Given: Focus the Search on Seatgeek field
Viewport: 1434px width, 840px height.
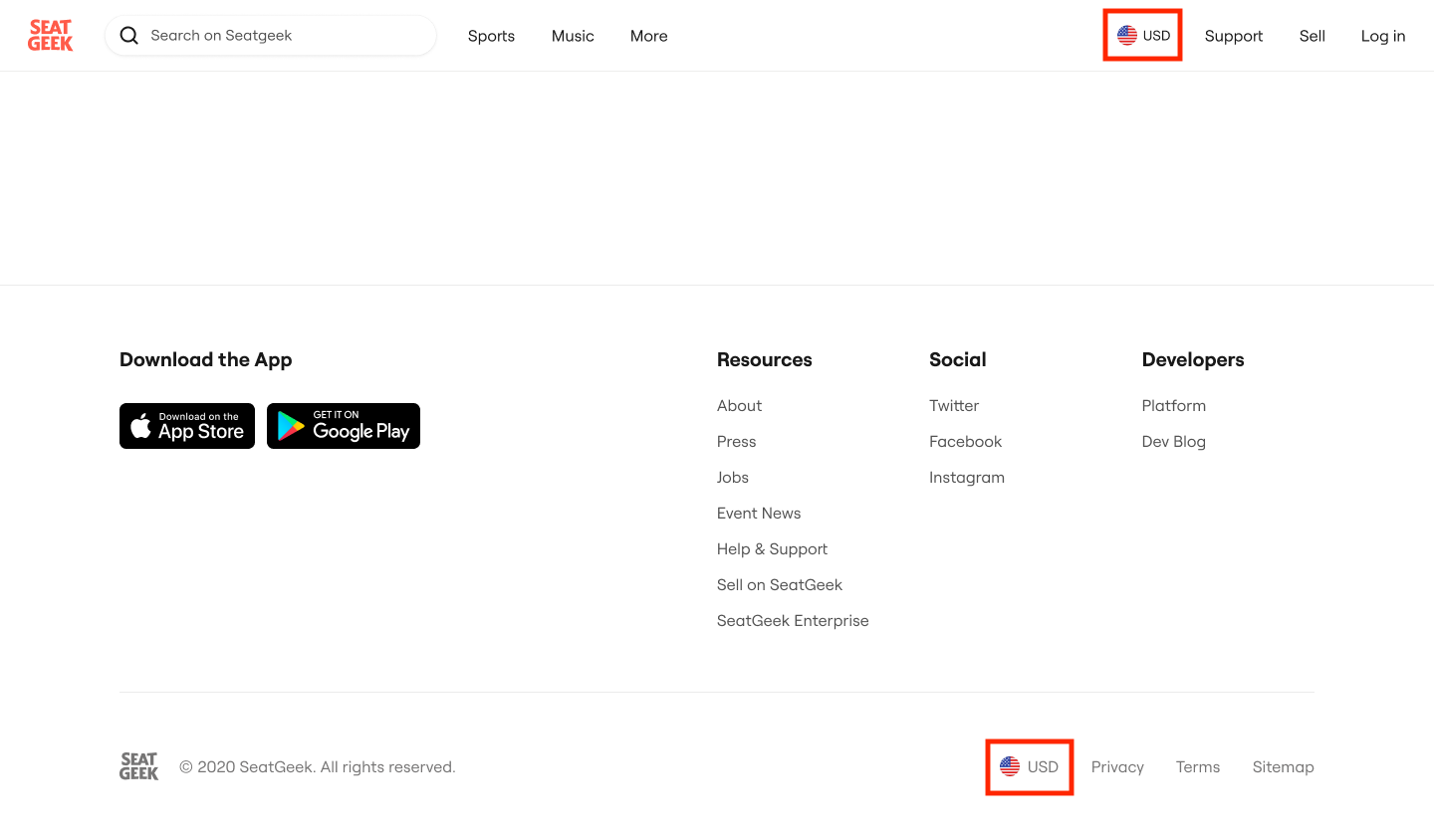Looking at the screenshot, I should tap(271, 36).
